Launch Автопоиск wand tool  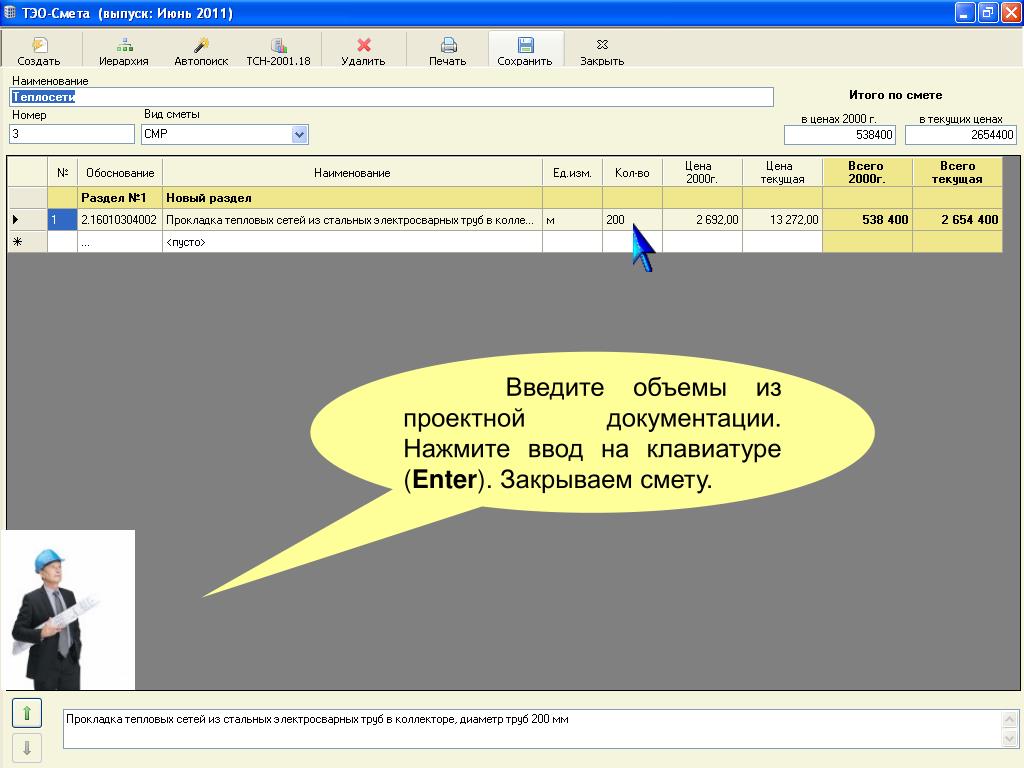point(201,45)
